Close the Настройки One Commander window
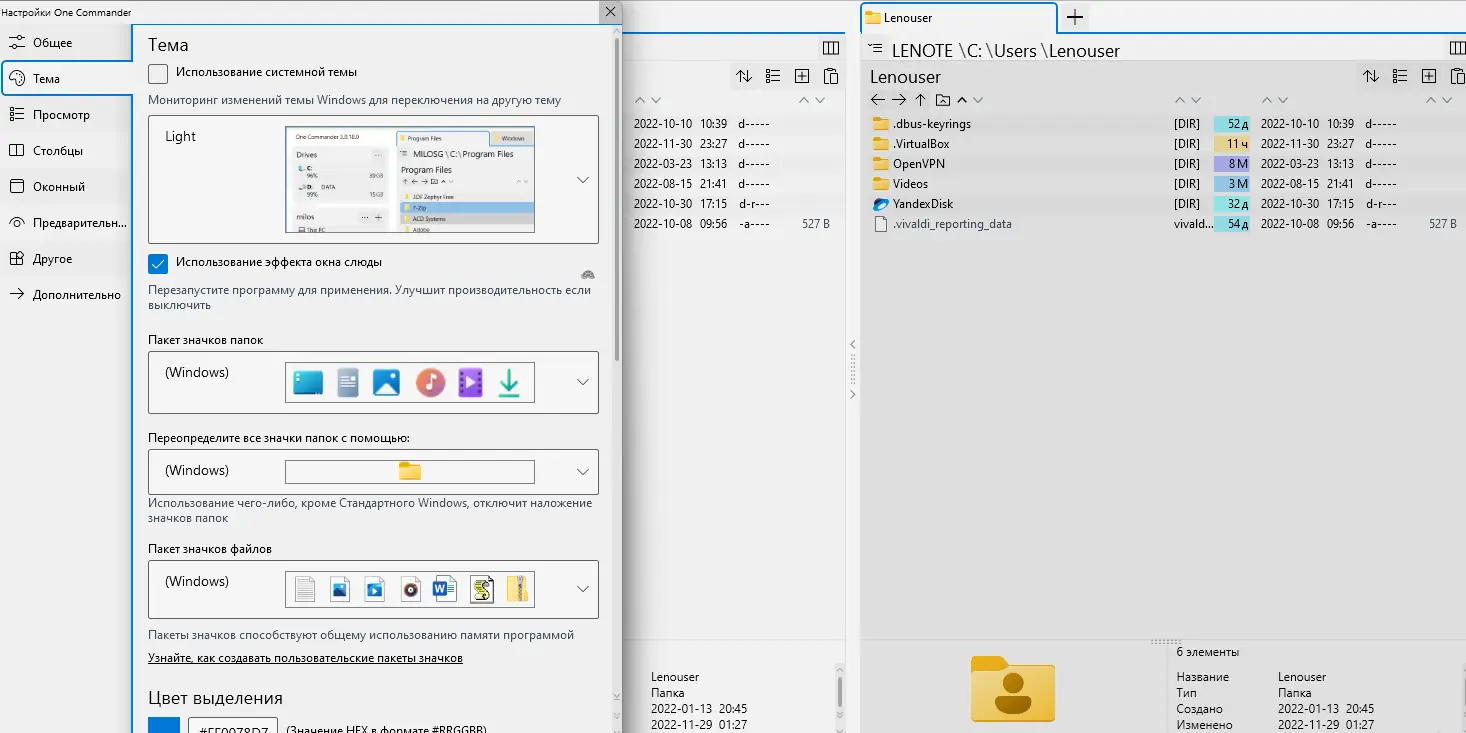 609,12
